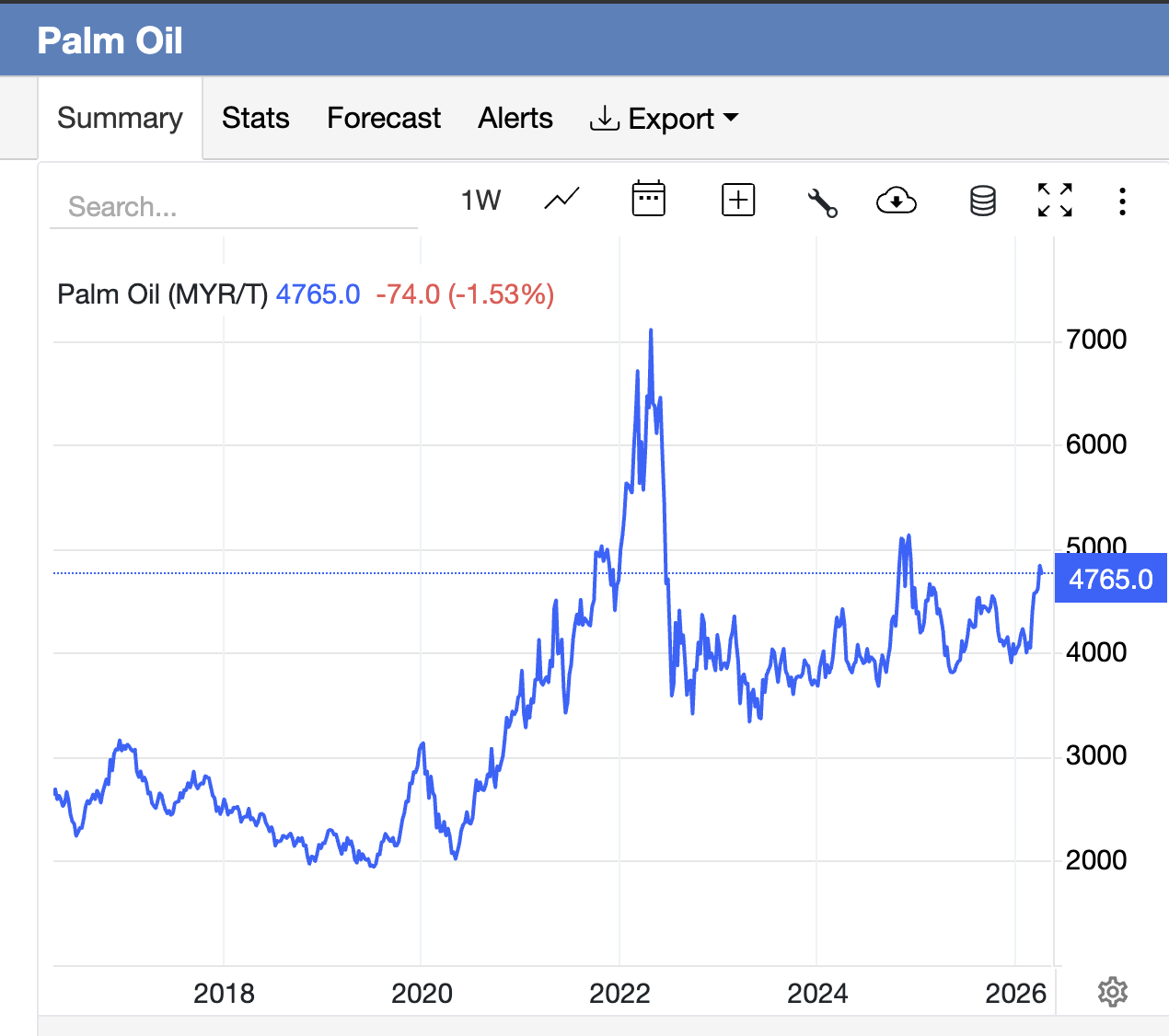Click the Export download icon
This screenshot has width=1169, height=1036.
coord(604,118)
